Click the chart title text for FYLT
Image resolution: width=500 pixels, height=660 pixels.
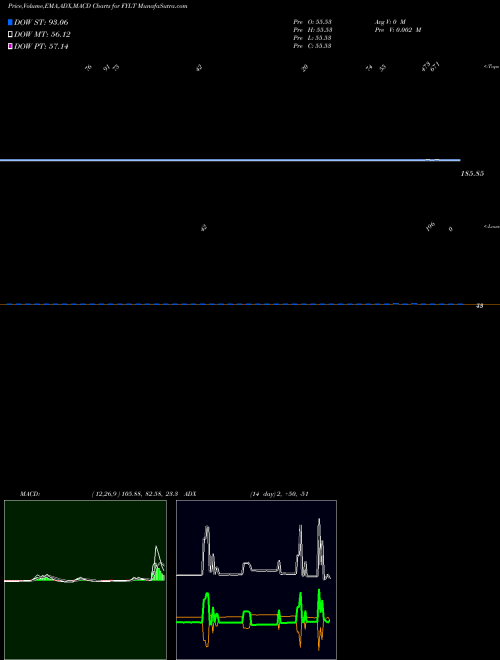coord(98,6)
